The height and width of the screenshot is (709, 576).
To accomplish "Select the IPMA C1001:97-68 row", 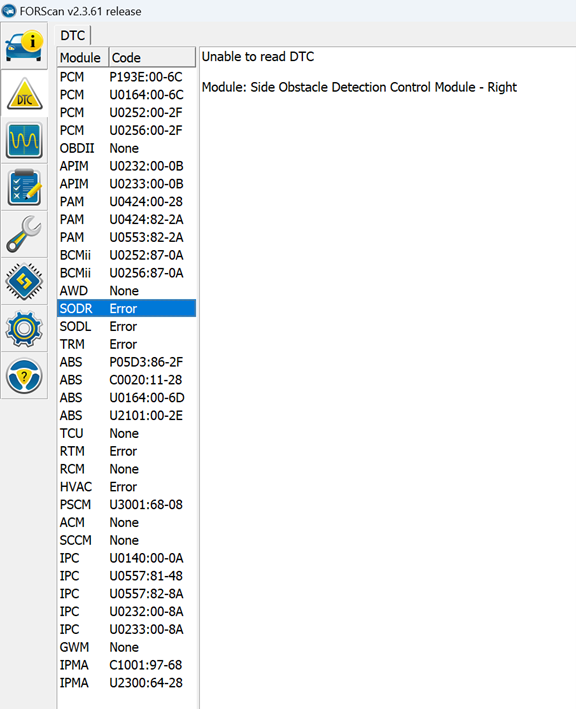I will coord(127,665).
